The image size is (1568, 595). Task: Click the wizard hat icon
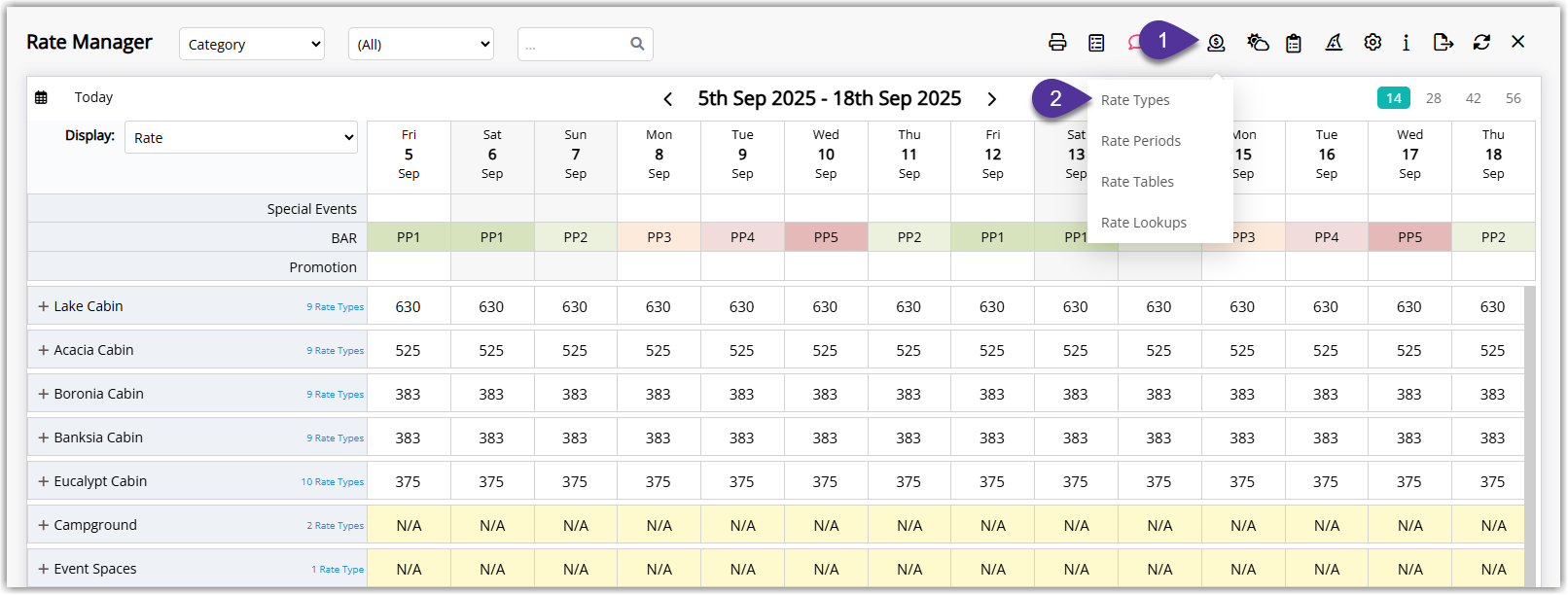click(x=1334, y=42)
